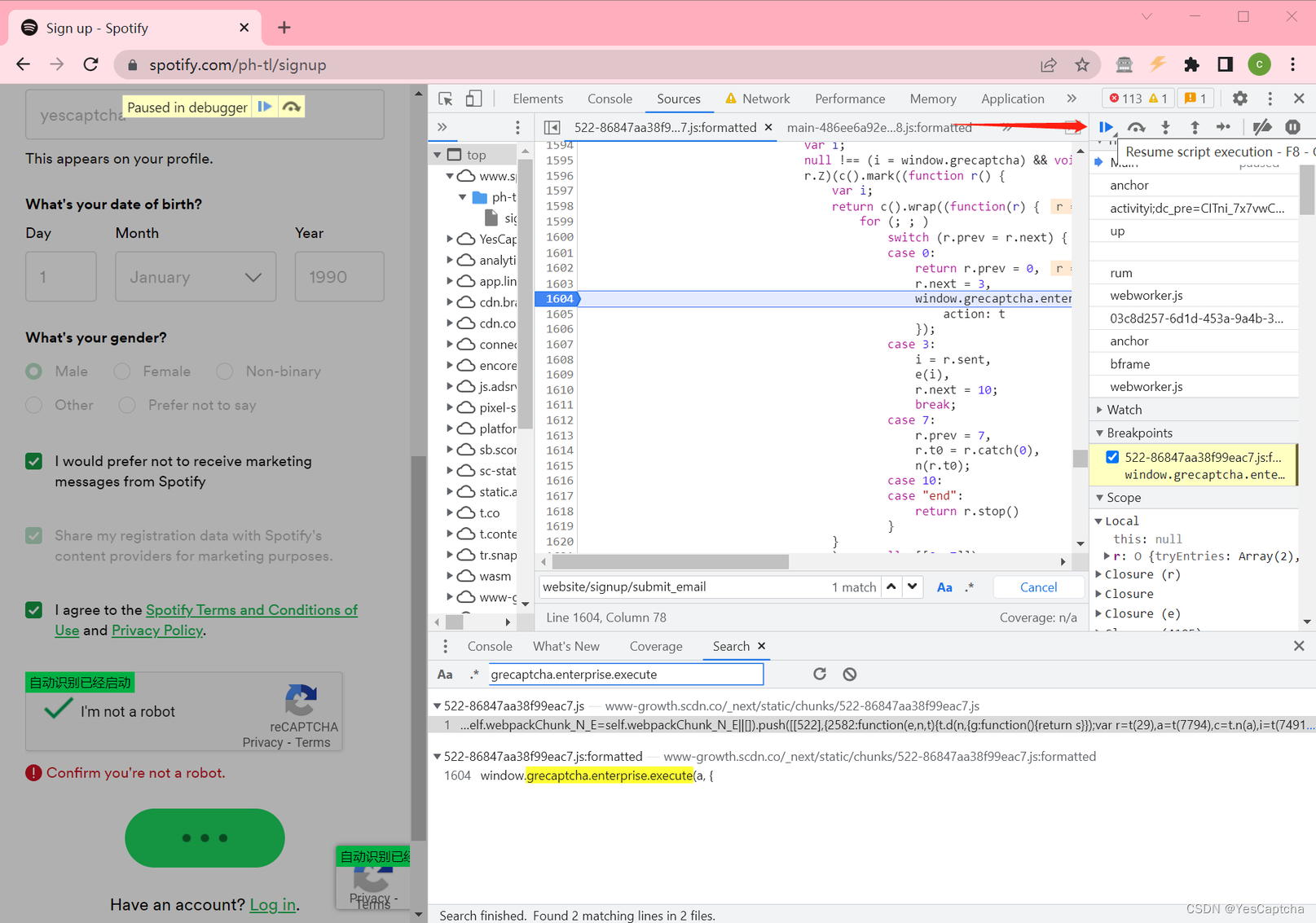Resume script execution in debugger toolbar
Image resolution: width=1316 pixels, height=923 pixels.
tap(1106, 127)
